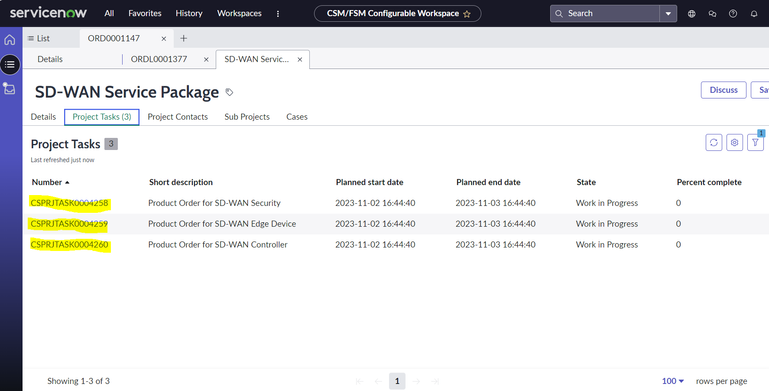Favorite the workspace using the star icon
This screenshot has height=391, width=769.
pos(467,14)
